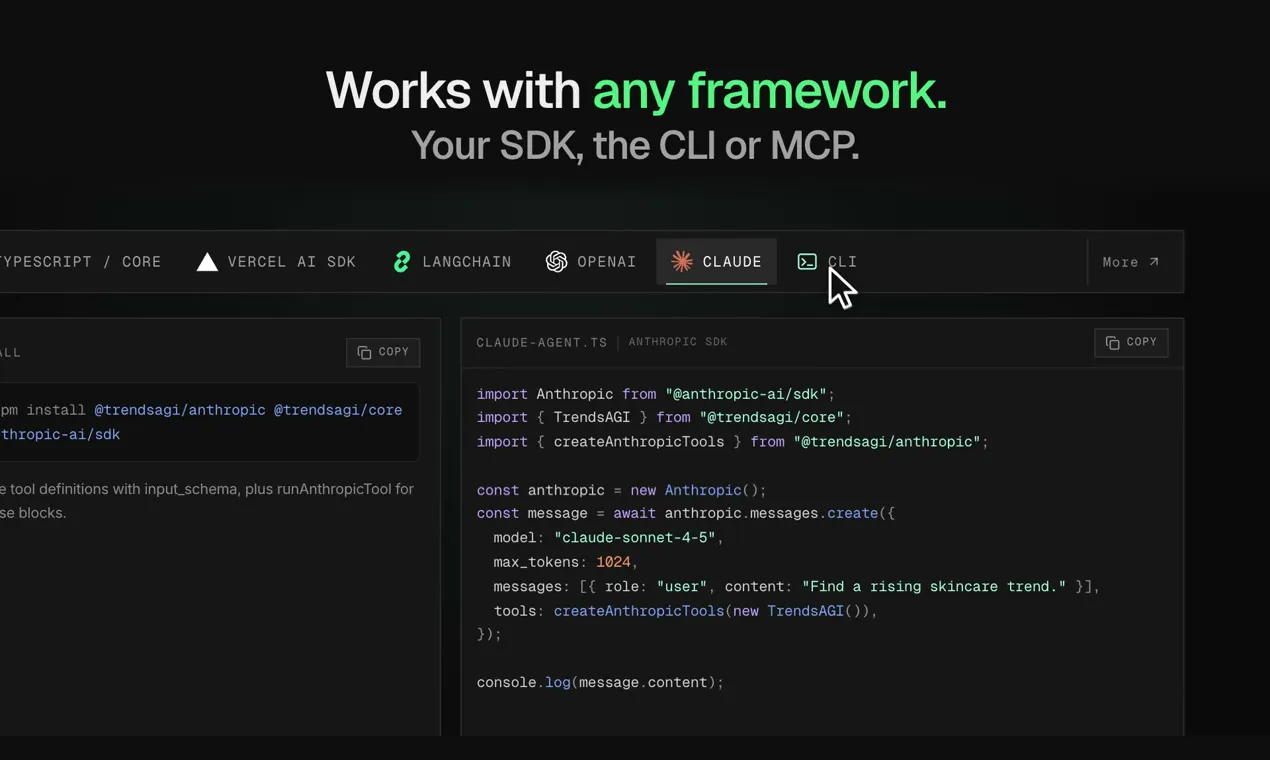The width and height of the screenshot is (1270, 760).
Task: Copy the npm install command
Action: tap(383, 352)
